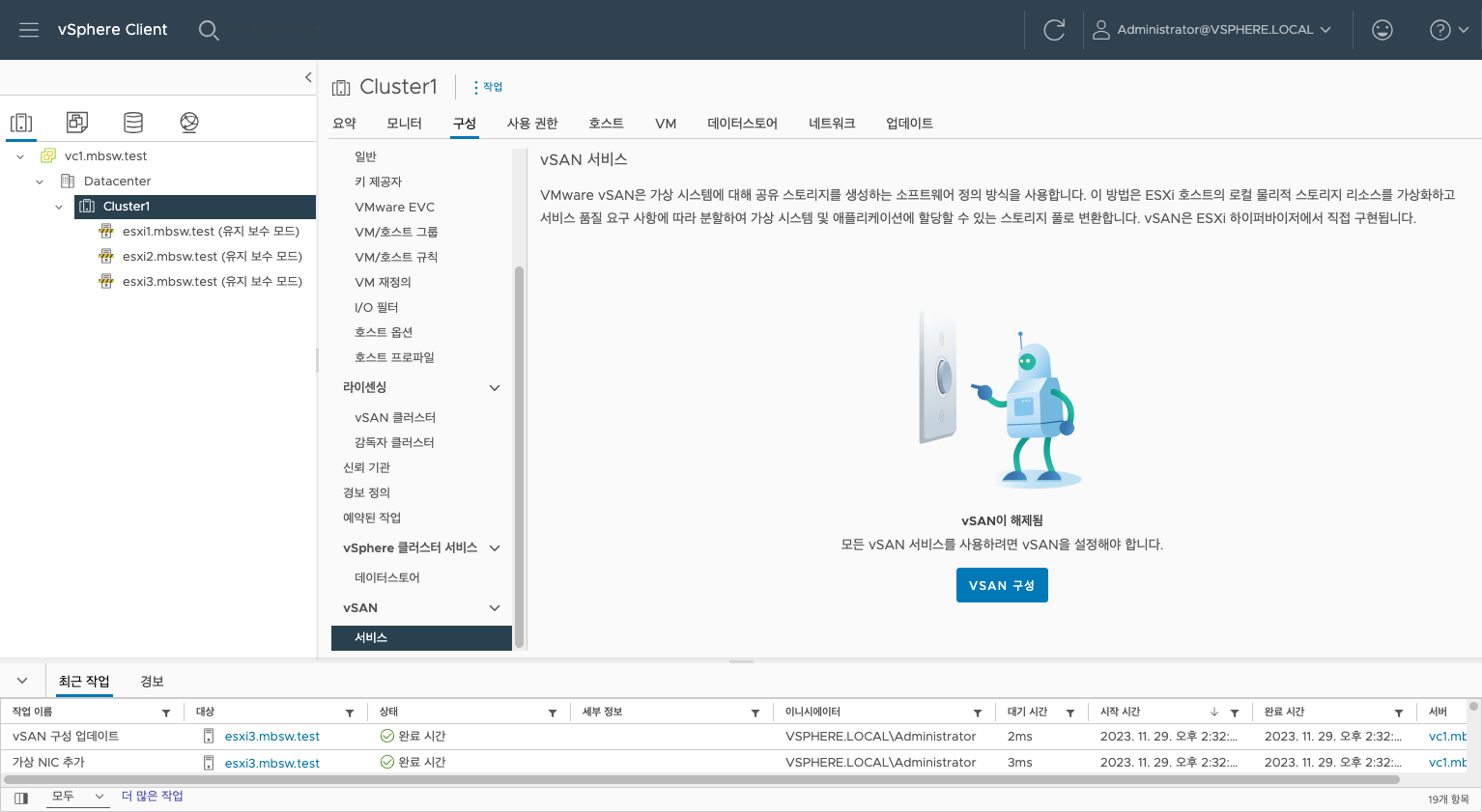
Task: Click the VSAN 구성 button
Action: (1002, 585)
